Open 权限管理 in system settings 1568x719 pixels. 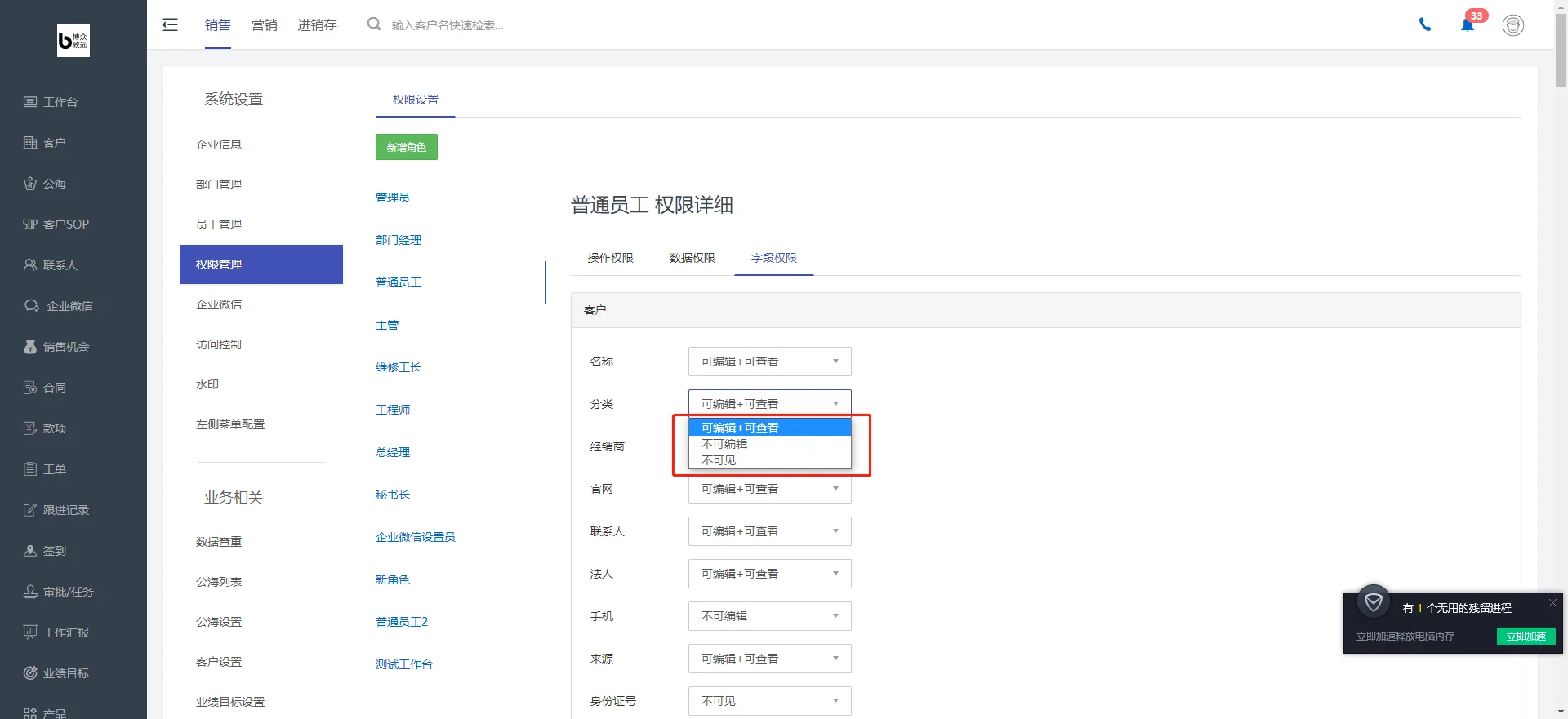(261, 264)
